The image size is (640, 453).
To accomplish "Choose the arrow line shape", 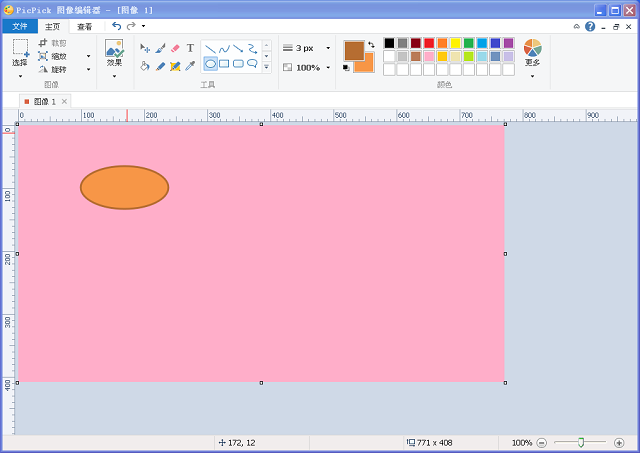I will (x=238, y=49).
